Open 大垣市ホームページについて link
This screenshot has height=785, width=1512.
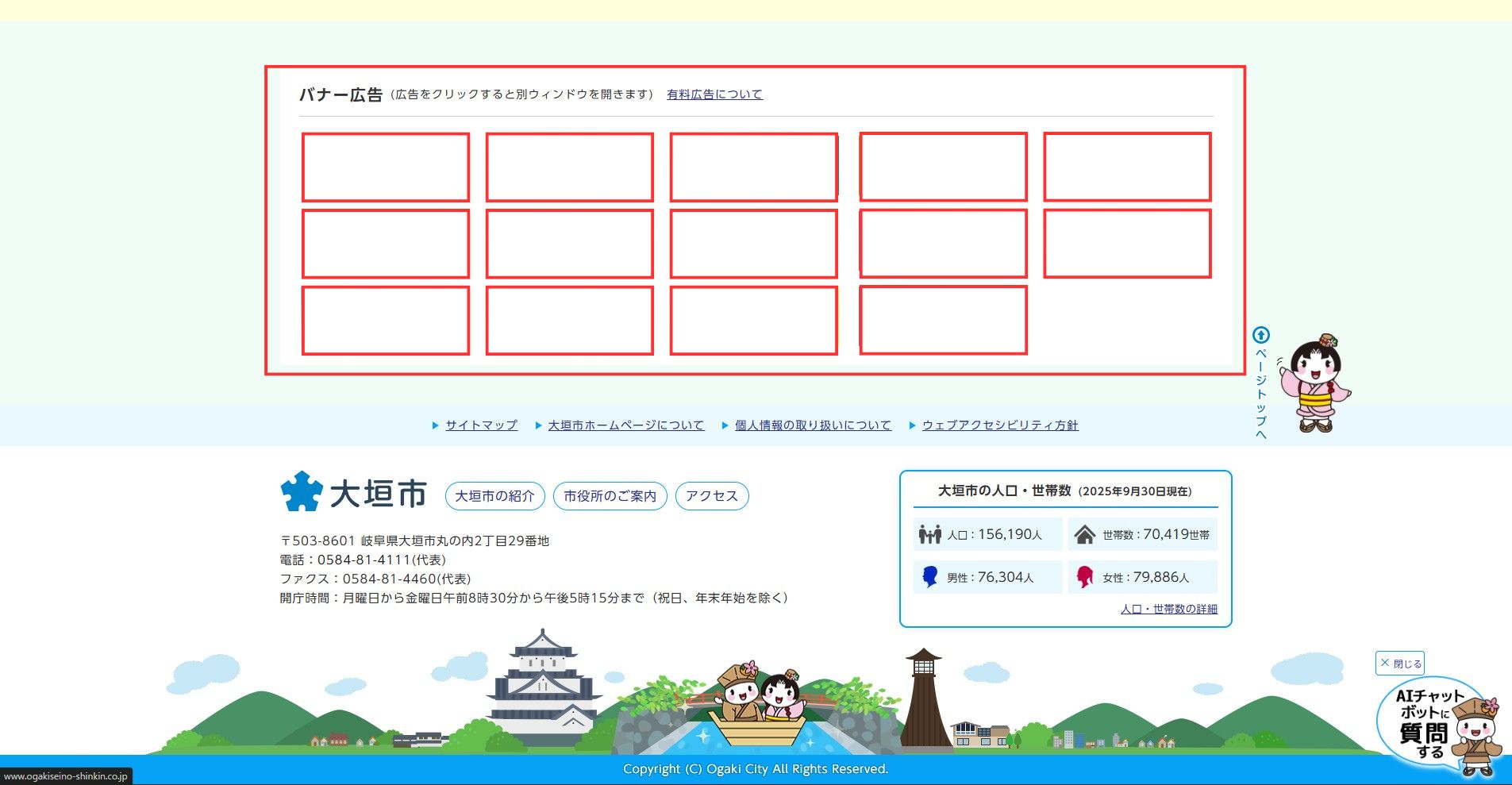click(625, 425)
